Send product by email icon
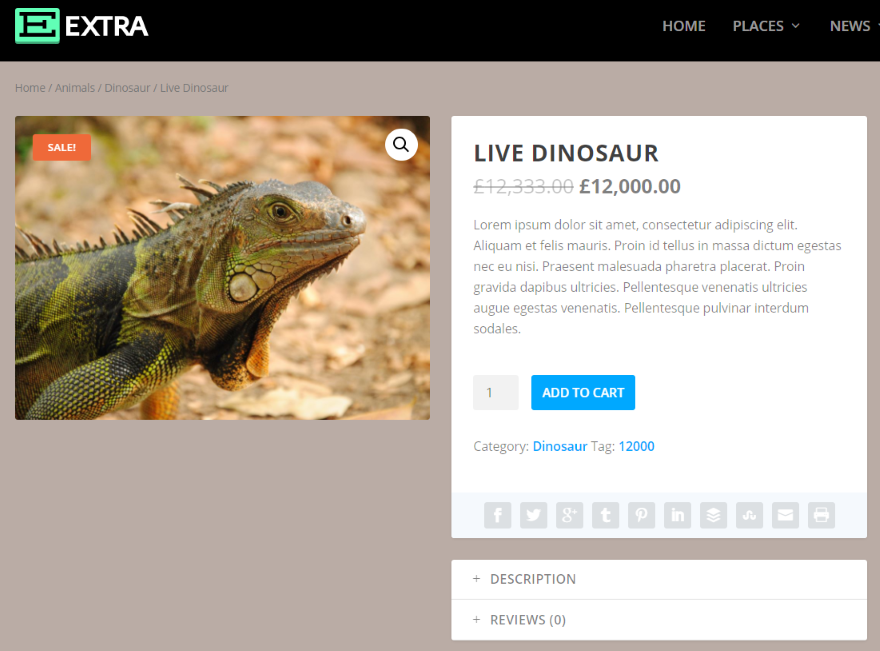This screenshot has height=651, width=880. [x=785, y=515]
